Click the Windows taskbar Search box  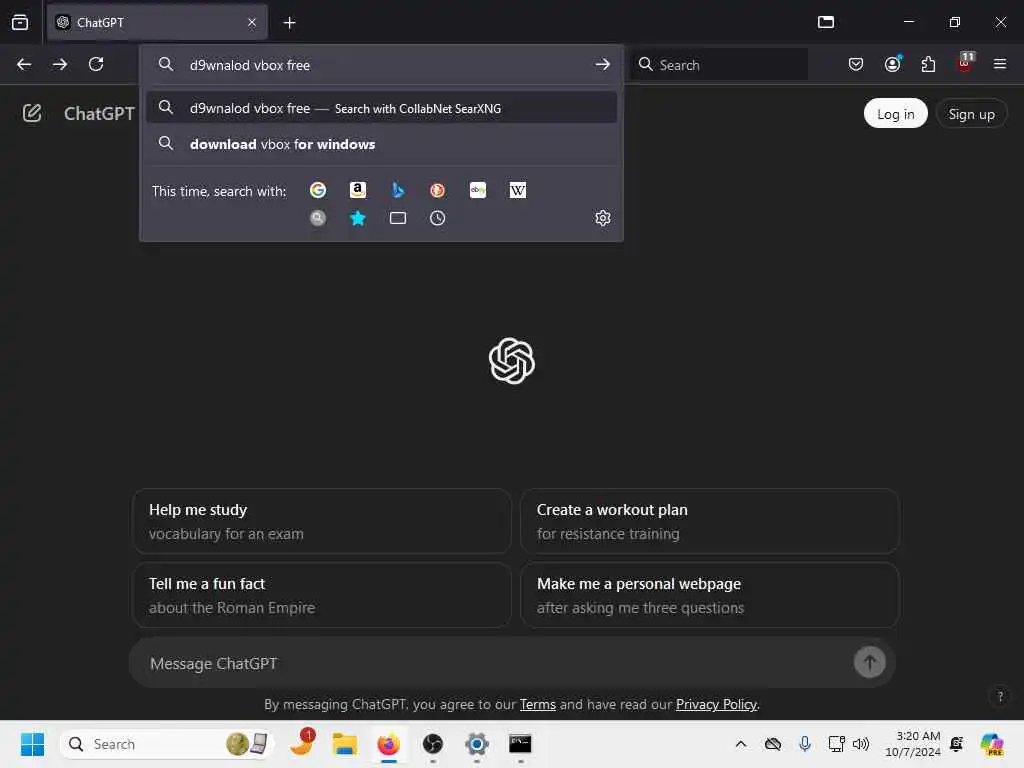(x=166, y=744)
